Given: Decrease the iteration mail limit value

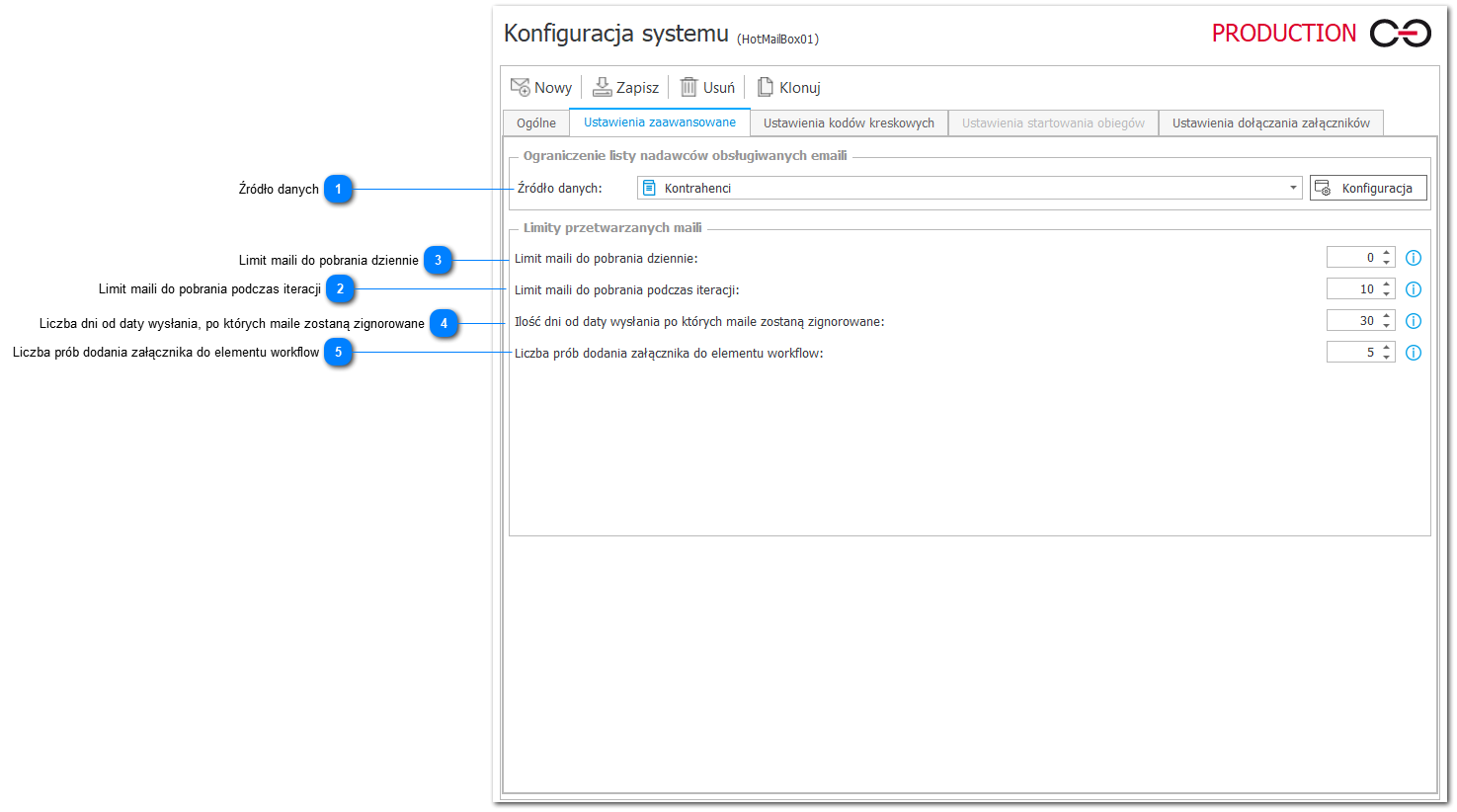Looking at the screenshot, I should 1387,294.
